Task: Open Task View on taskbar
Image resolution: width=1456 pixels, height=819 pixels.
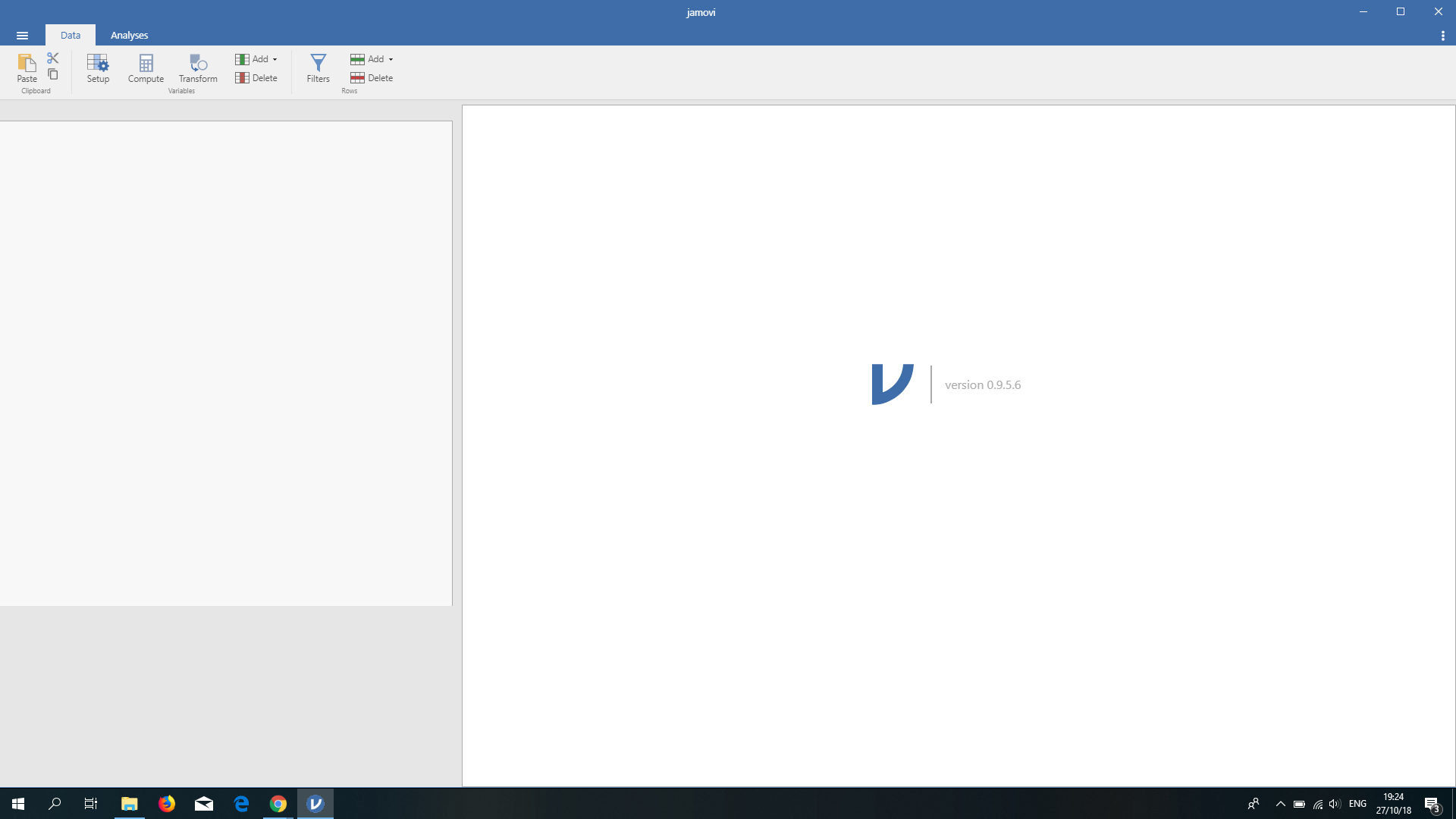Action: [91, 804]
